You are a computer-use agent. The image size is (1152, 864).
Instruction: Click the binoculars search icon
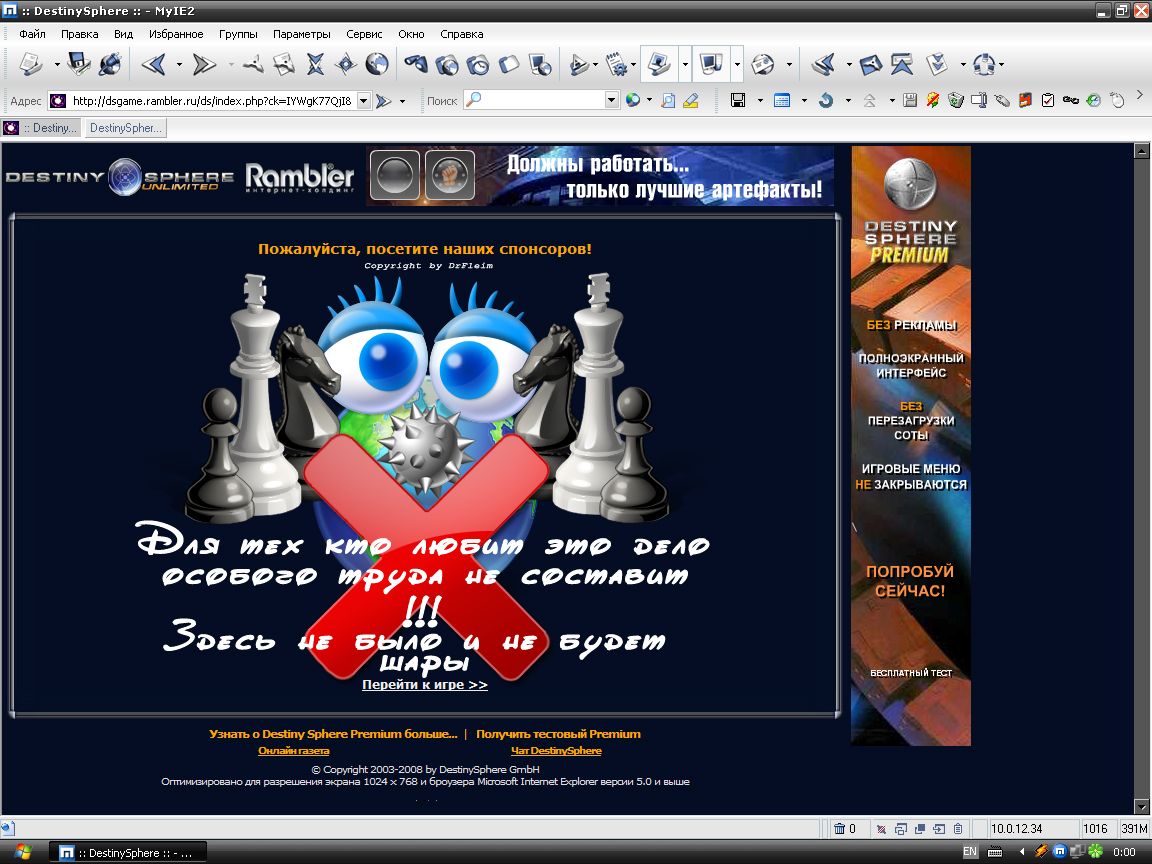point(416,65)
